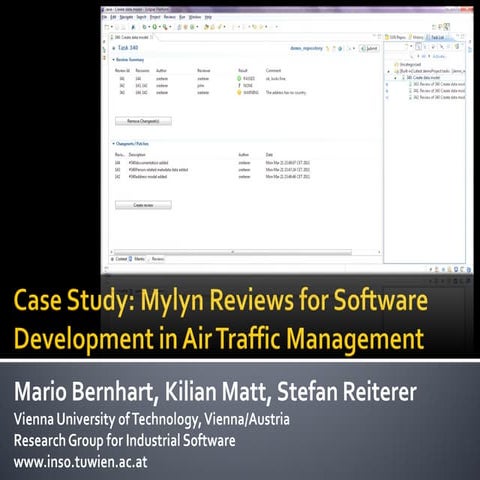Click the editor's horizontal scrollbar
The height and width of the screenshot is (480, 480).
point(233,252)
